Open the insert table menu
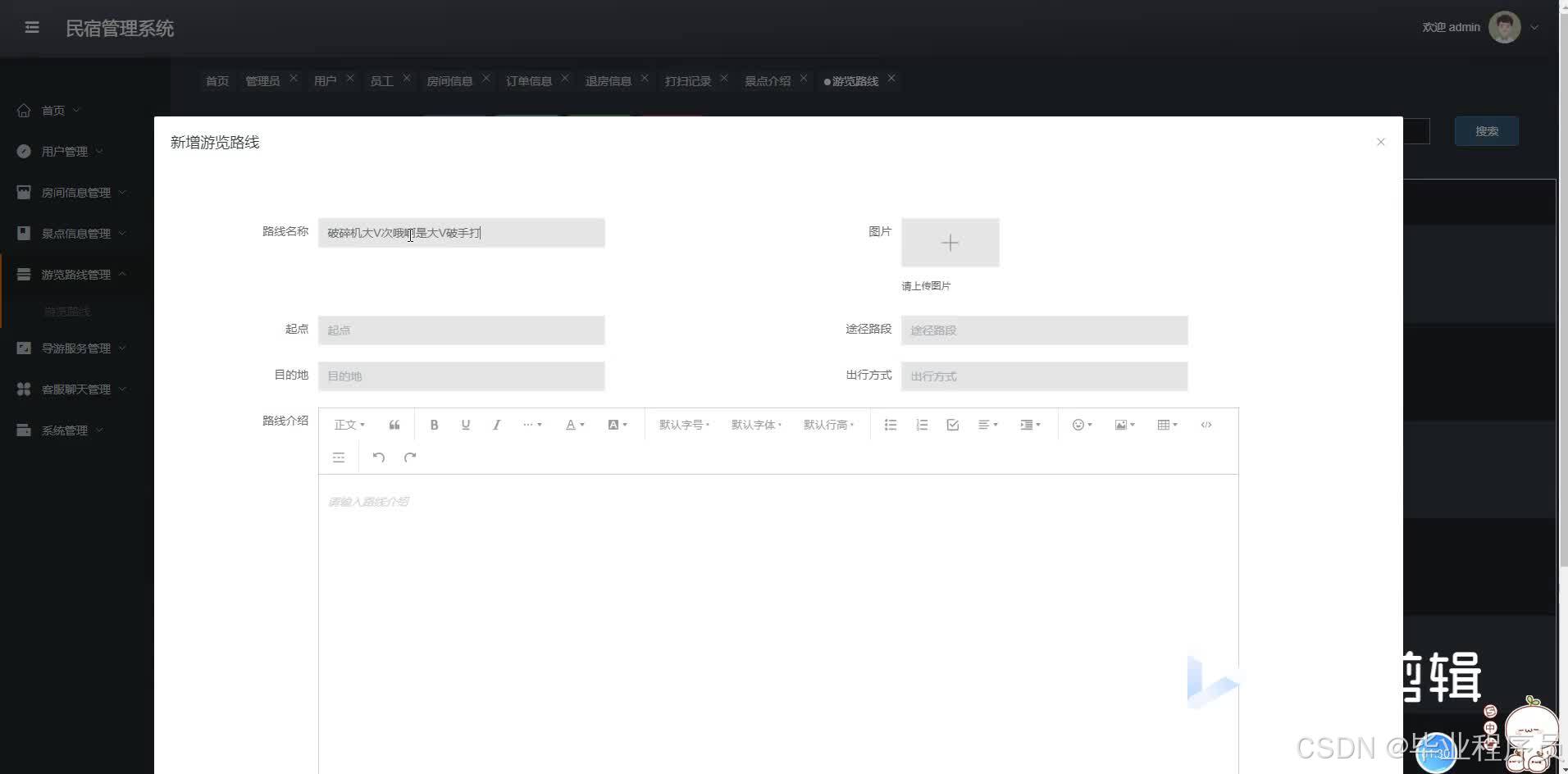Screen dimensions: 1568x774 point(1168,425)
